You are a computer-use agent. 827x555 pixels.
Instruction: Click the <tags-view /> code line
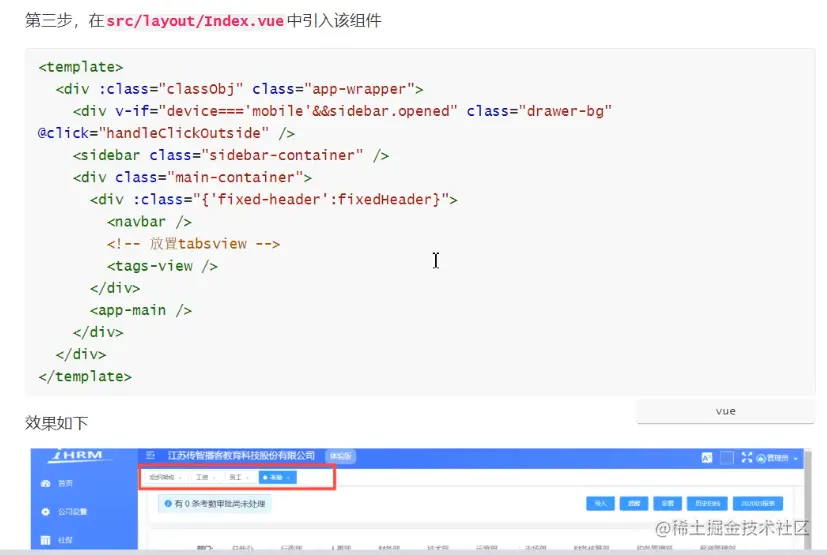point(162,266)
